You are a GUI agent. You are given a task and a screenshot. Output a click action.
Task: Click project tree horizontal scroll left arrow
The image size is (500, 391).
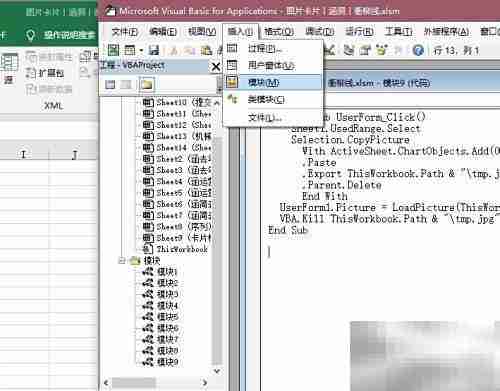[106, 383]
